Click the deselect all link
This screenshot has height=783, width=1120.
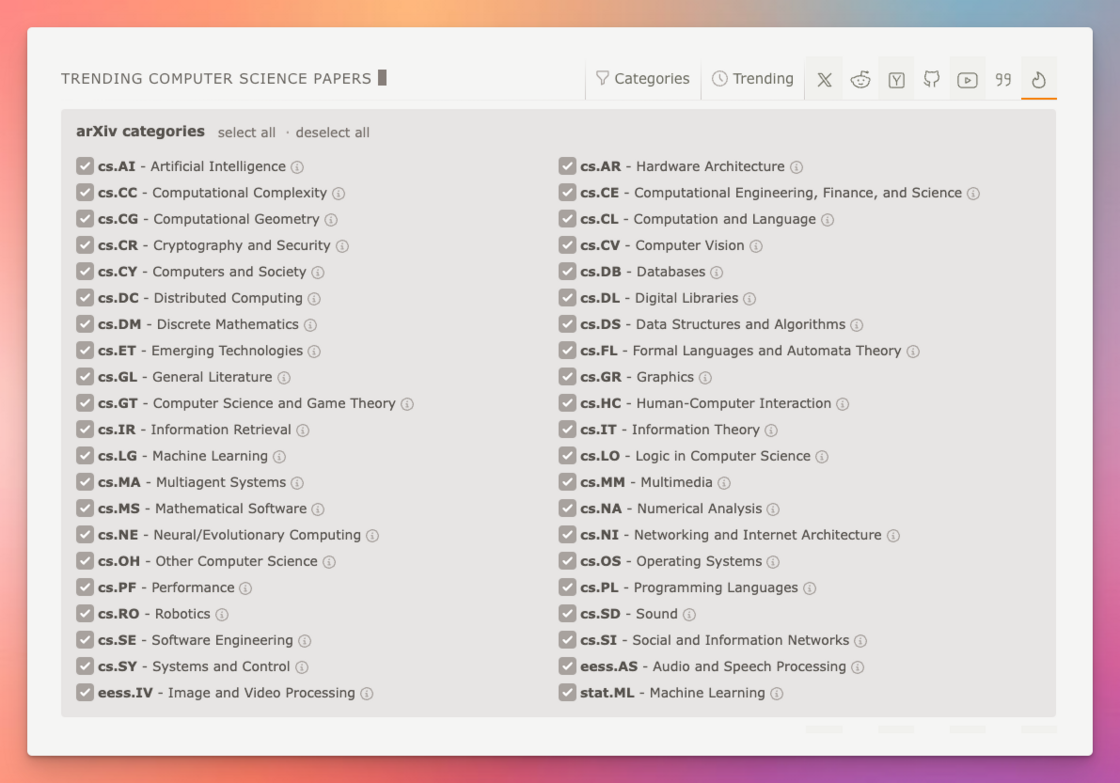tap(332, 133)
